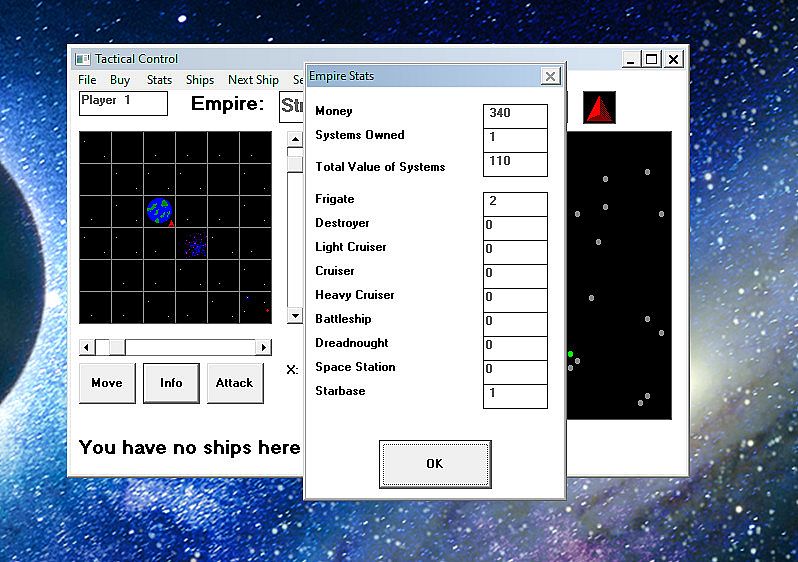Click the 'Starbase' label
798x562 pixels.
click(x=340, y=391)
